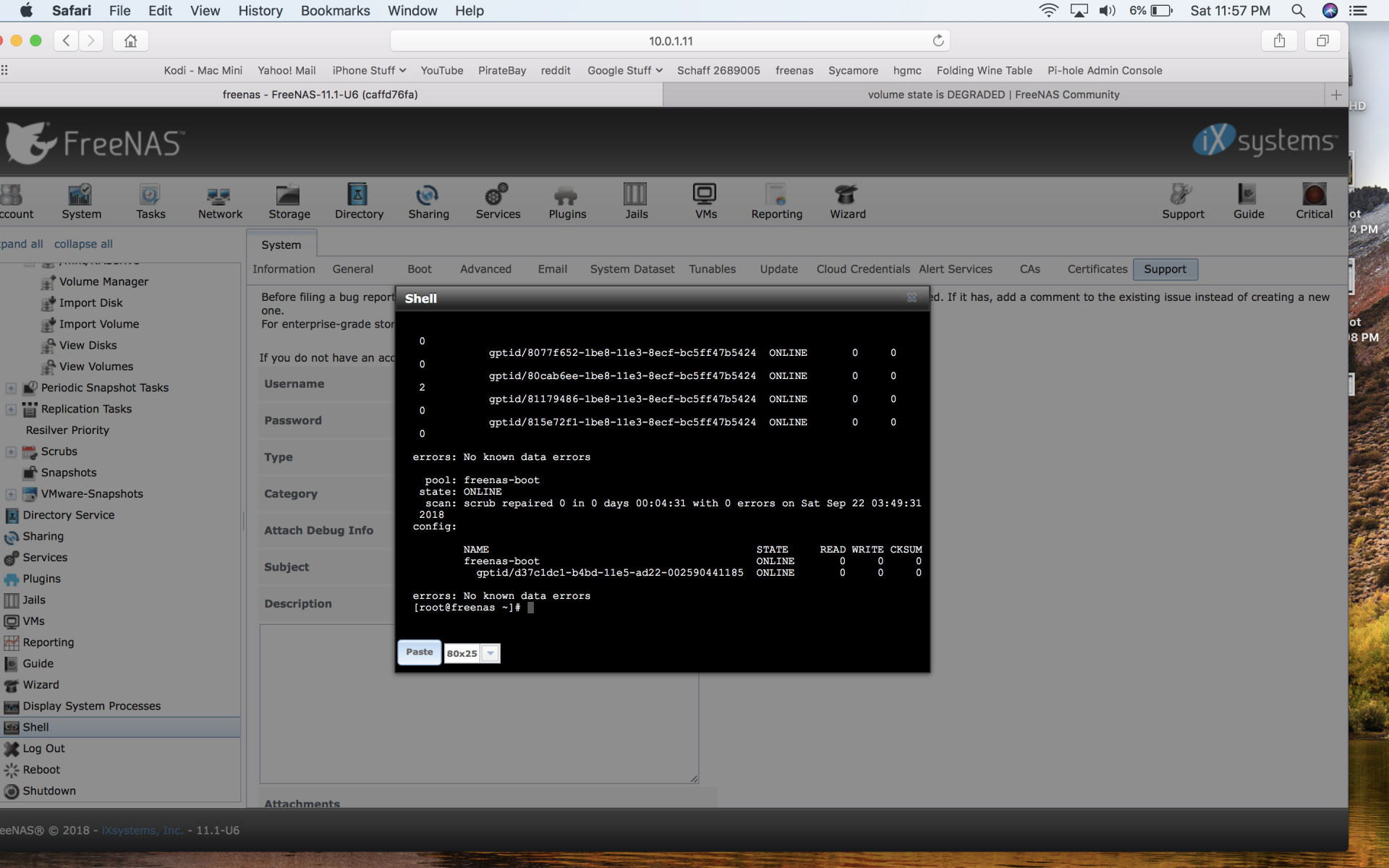
Task: Open the Jails toolbar icon
Action: point(637,201)
